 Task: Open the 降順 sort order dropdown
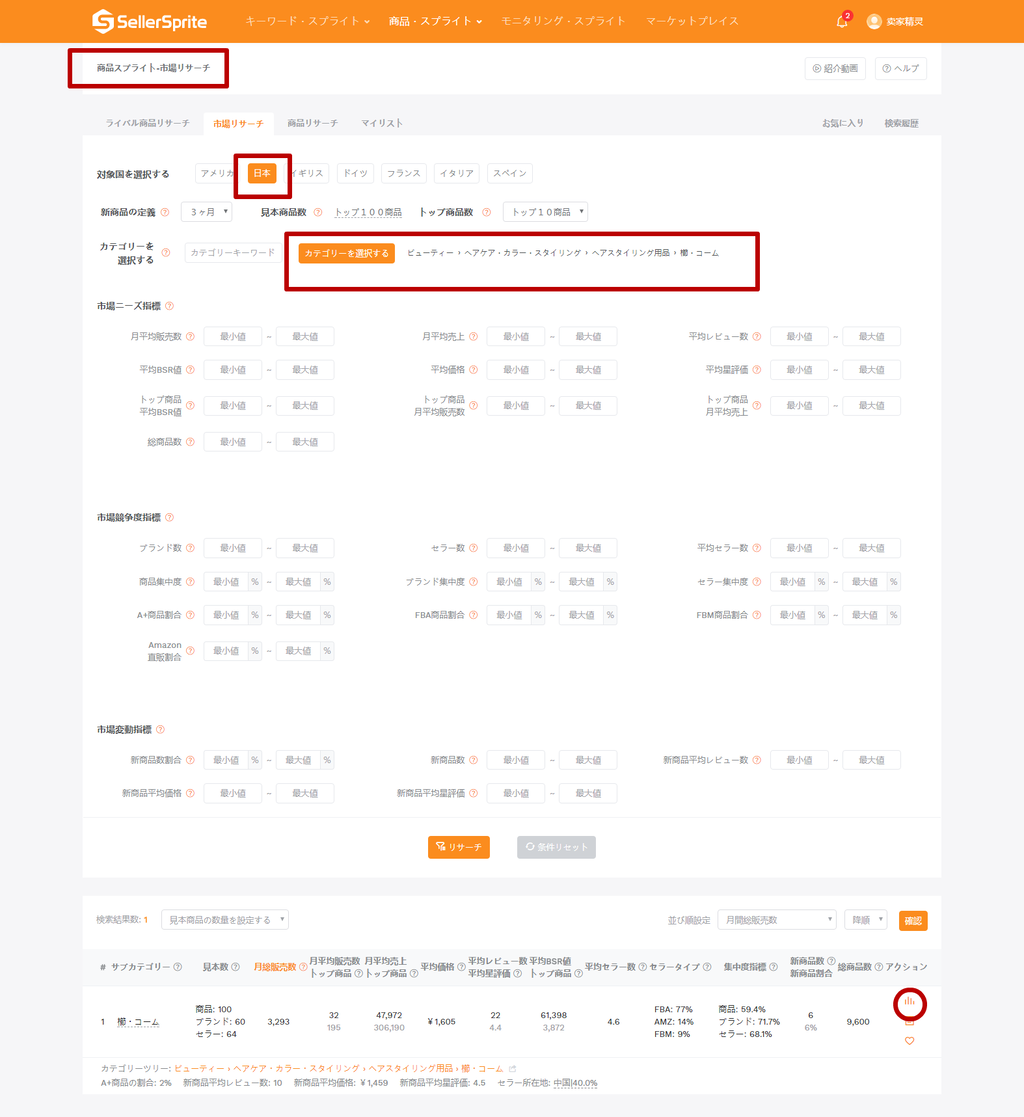(866, 920)
